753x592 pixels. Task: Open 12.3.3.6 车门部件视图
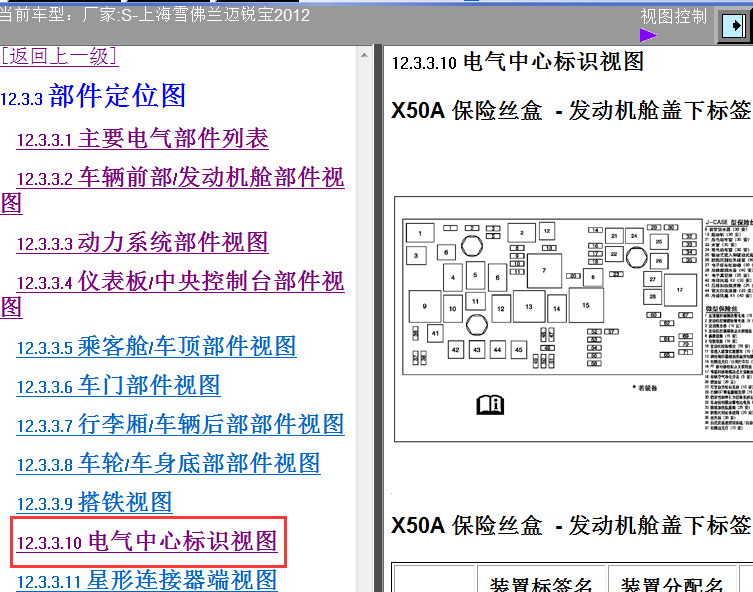(x=118, y=386)
